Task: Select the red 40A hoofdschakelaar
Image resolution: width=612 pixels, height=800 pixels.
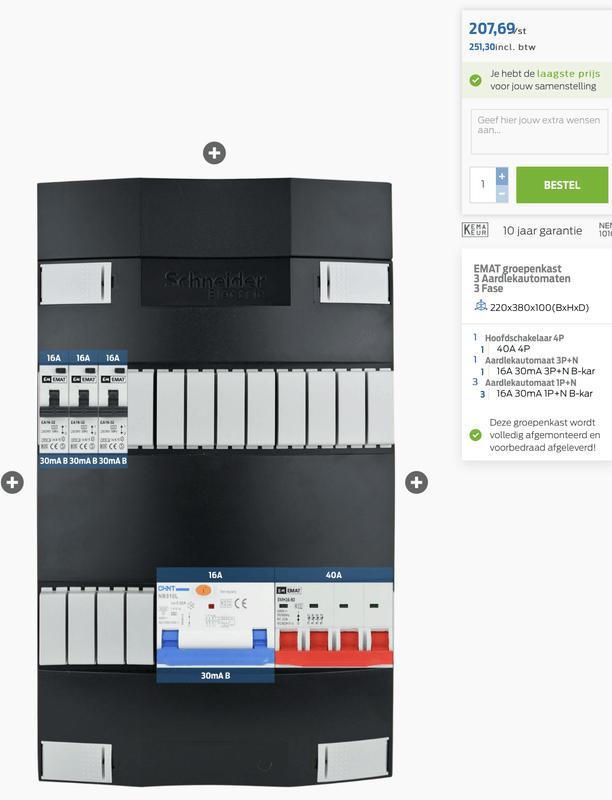Action: [334, 617]
